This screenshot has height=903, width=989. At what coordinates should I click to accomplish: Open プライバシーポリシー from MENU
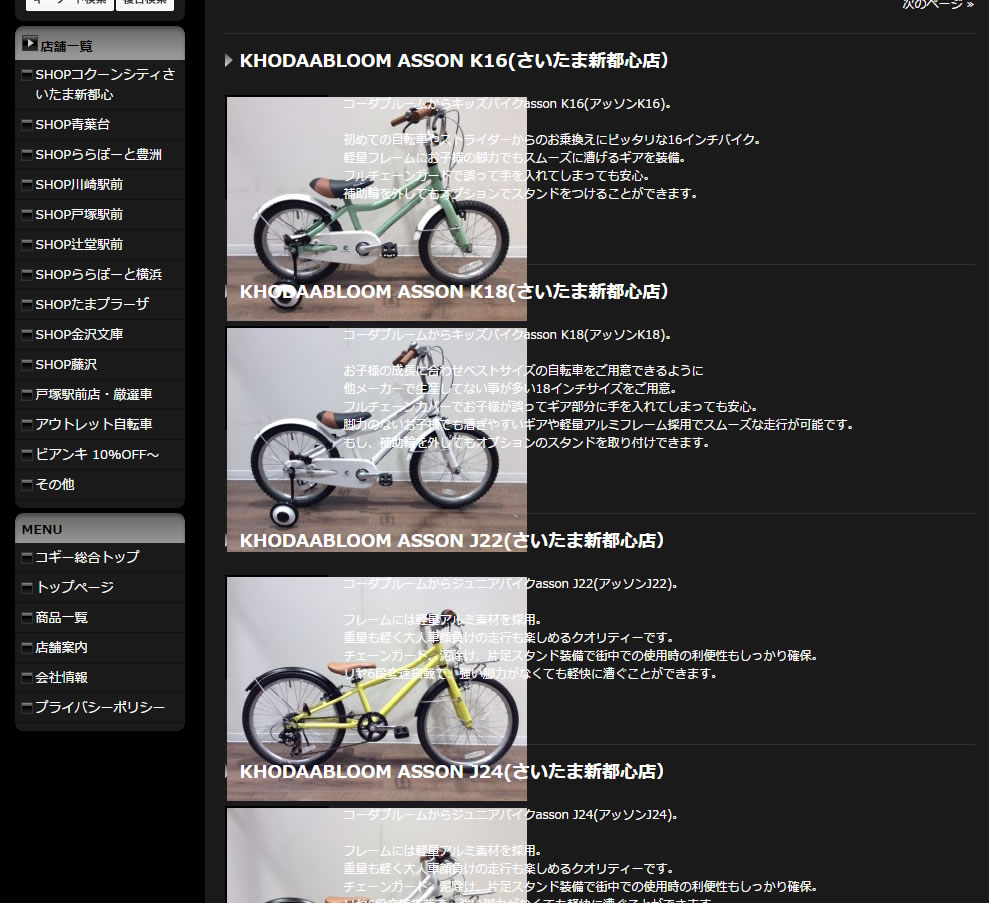[x=100, y=707]
